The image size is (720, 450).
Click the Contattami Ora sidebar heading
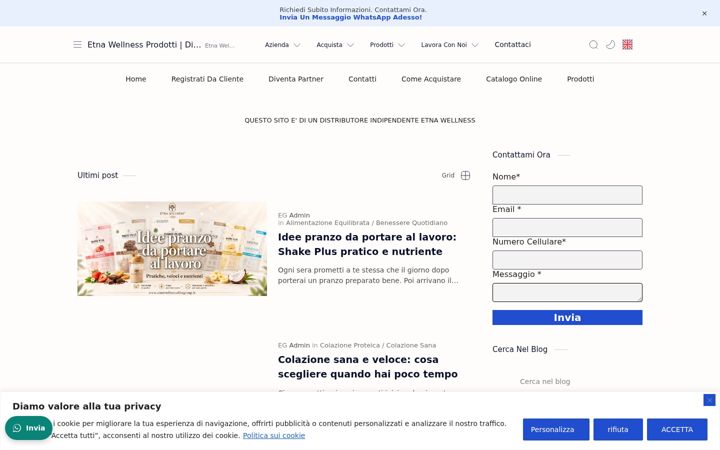[x=521, y=155]
